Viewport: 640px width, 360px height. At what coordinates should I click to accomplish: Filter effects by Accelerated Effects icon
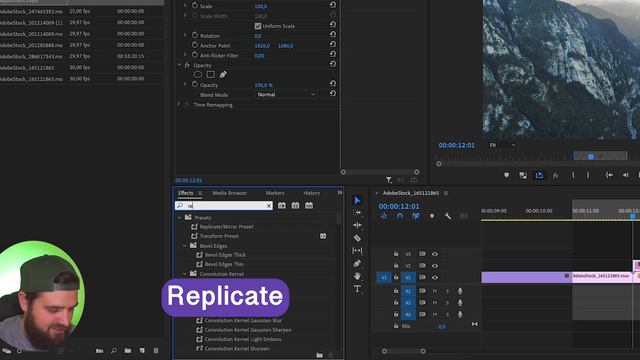282,205
